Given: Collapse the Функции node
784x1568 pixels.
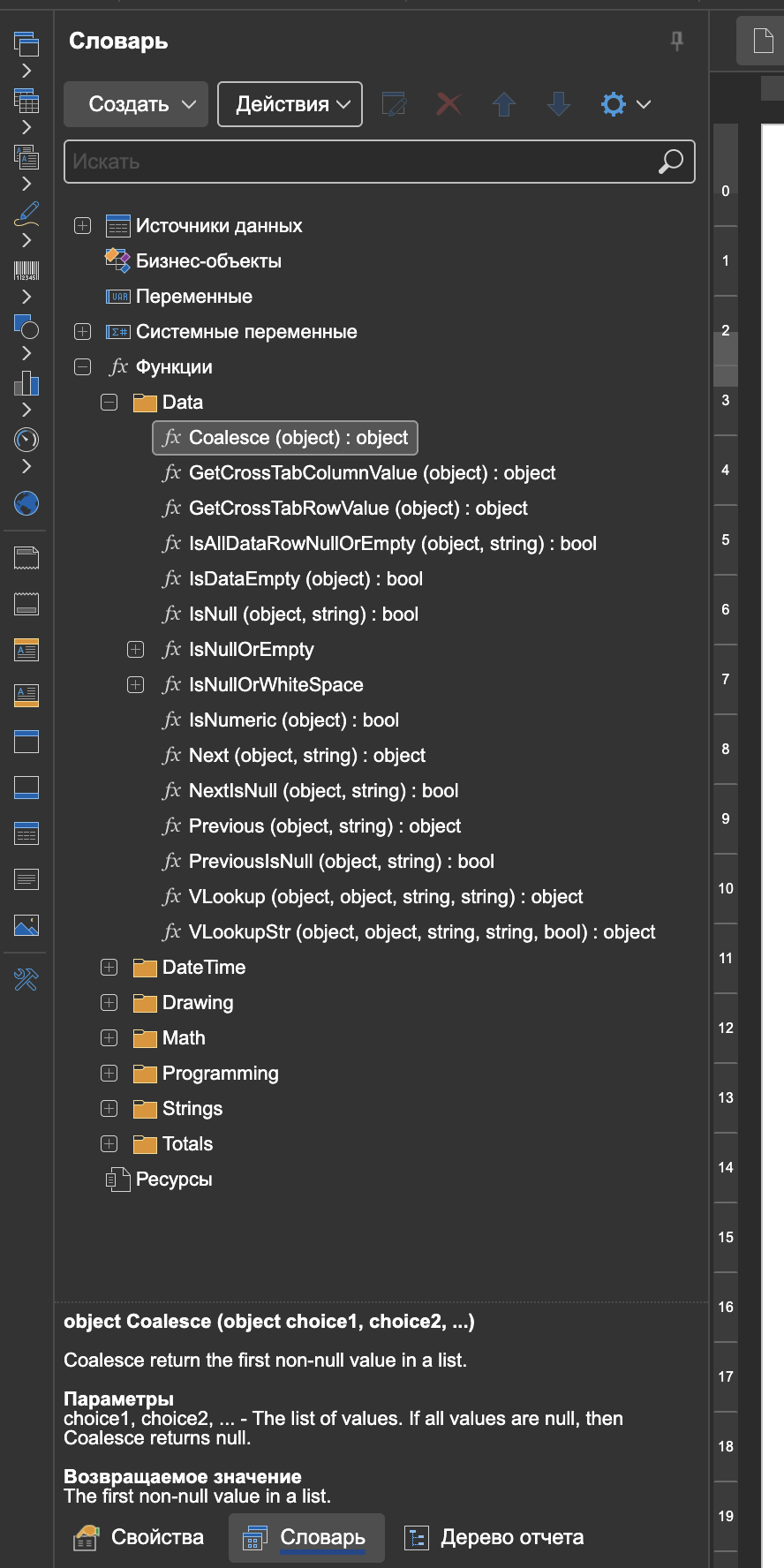Looking at the screenshot, I should 82,367.
